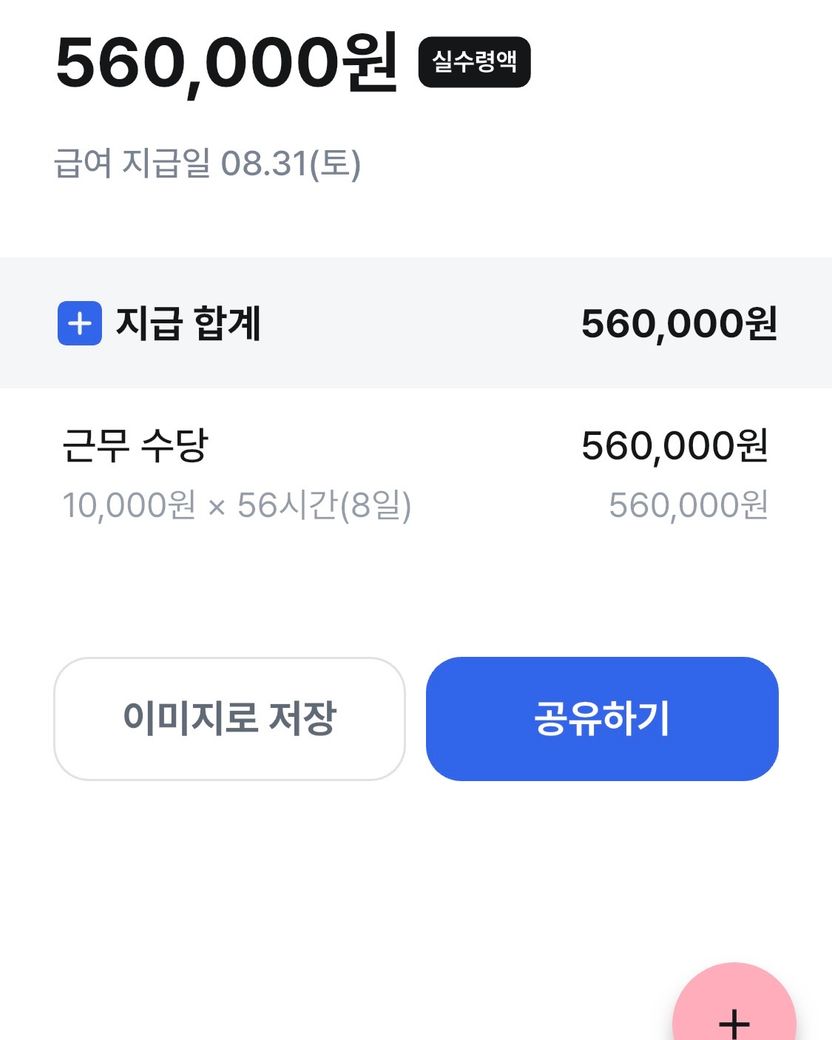This screenshot has width=832, height=1040.
Task: Click the bold 근무 수당 560,000원 amount
Action: [675, 446]
